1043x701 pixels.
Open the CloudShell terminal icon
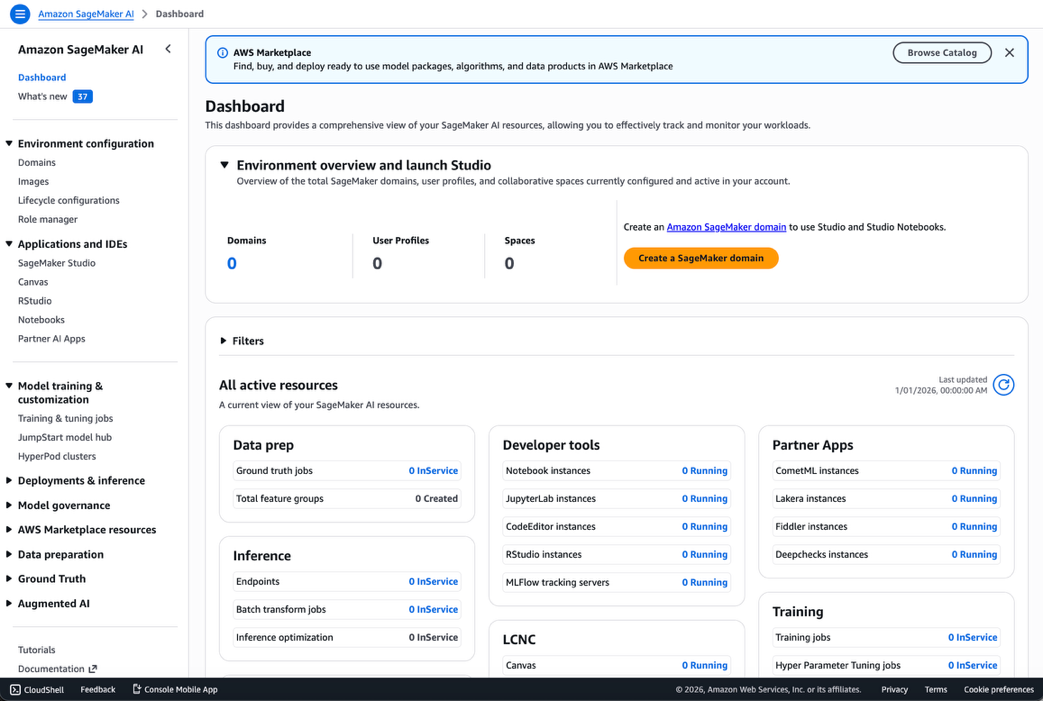coord(15,690)
